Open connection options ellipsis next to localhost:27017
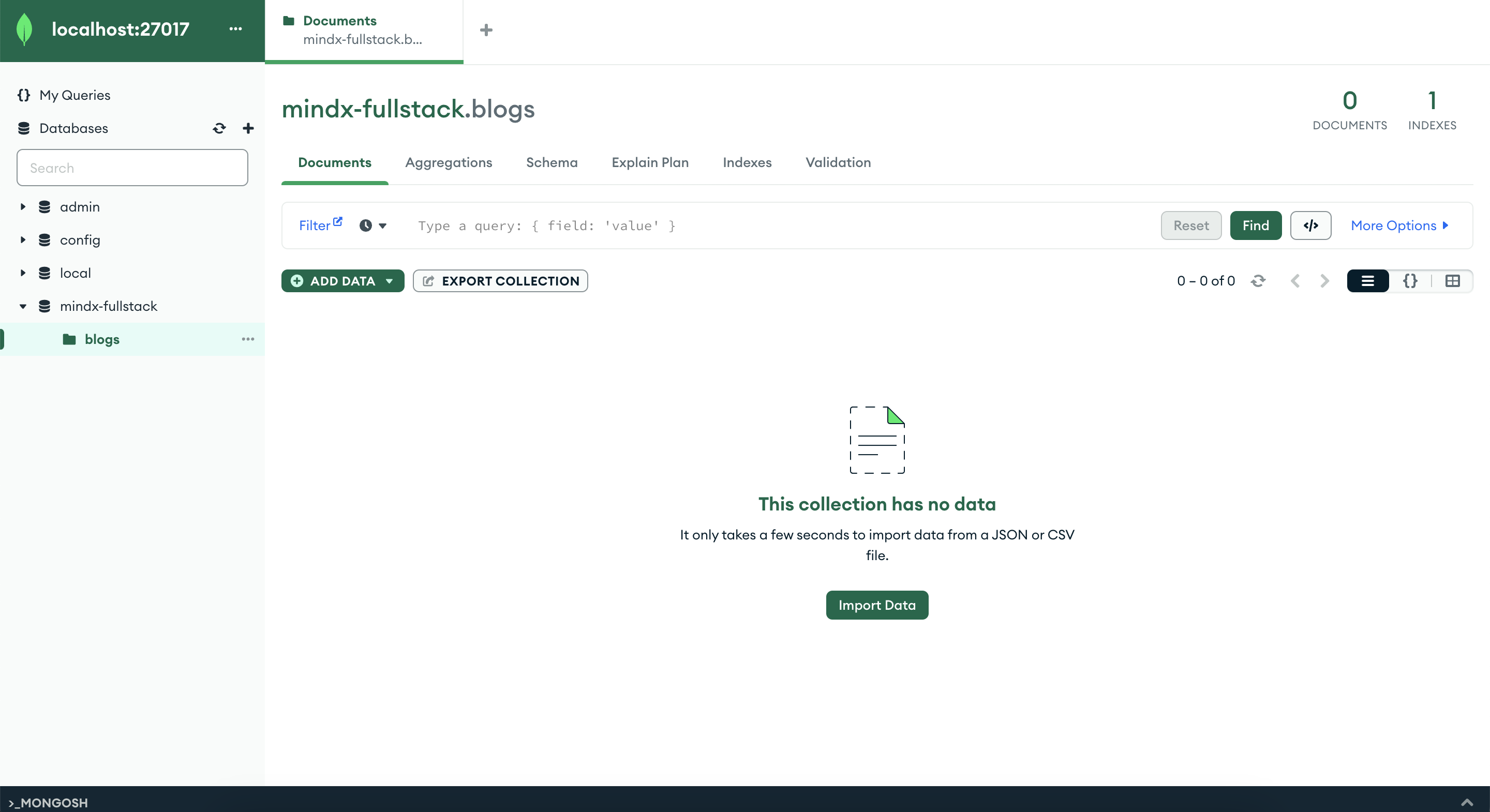1490x812 pixels. [235, 29]
